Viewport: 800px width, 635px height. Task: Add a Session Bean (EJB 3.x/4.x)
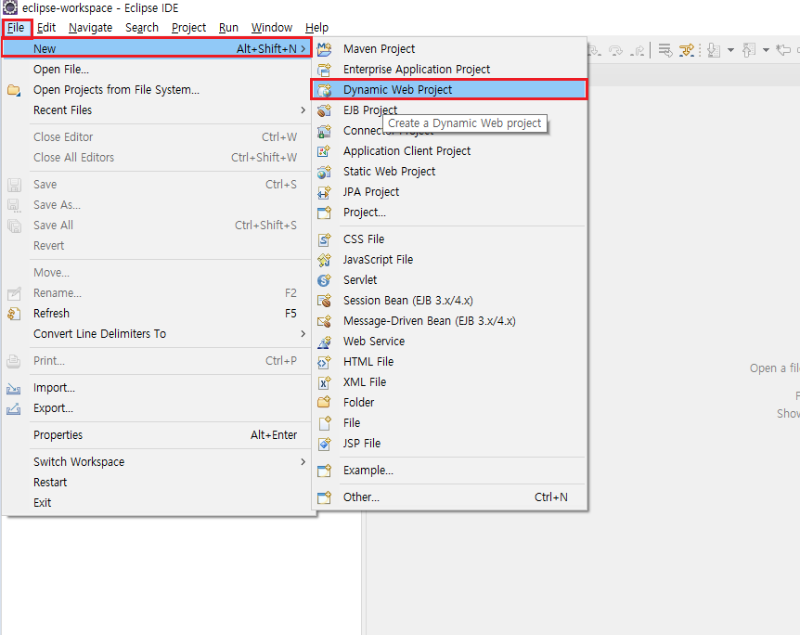(449, 300)
